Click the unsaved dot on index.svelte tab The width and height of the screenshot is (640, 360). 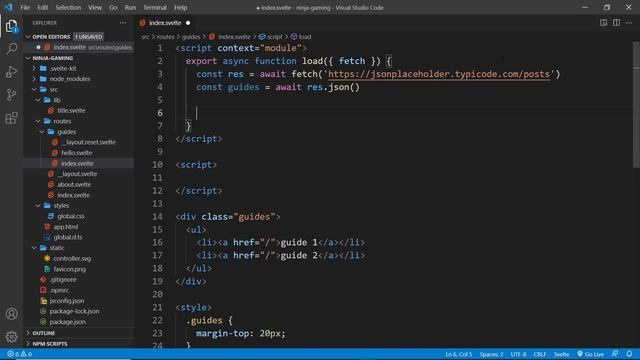(x=188, y=23)
